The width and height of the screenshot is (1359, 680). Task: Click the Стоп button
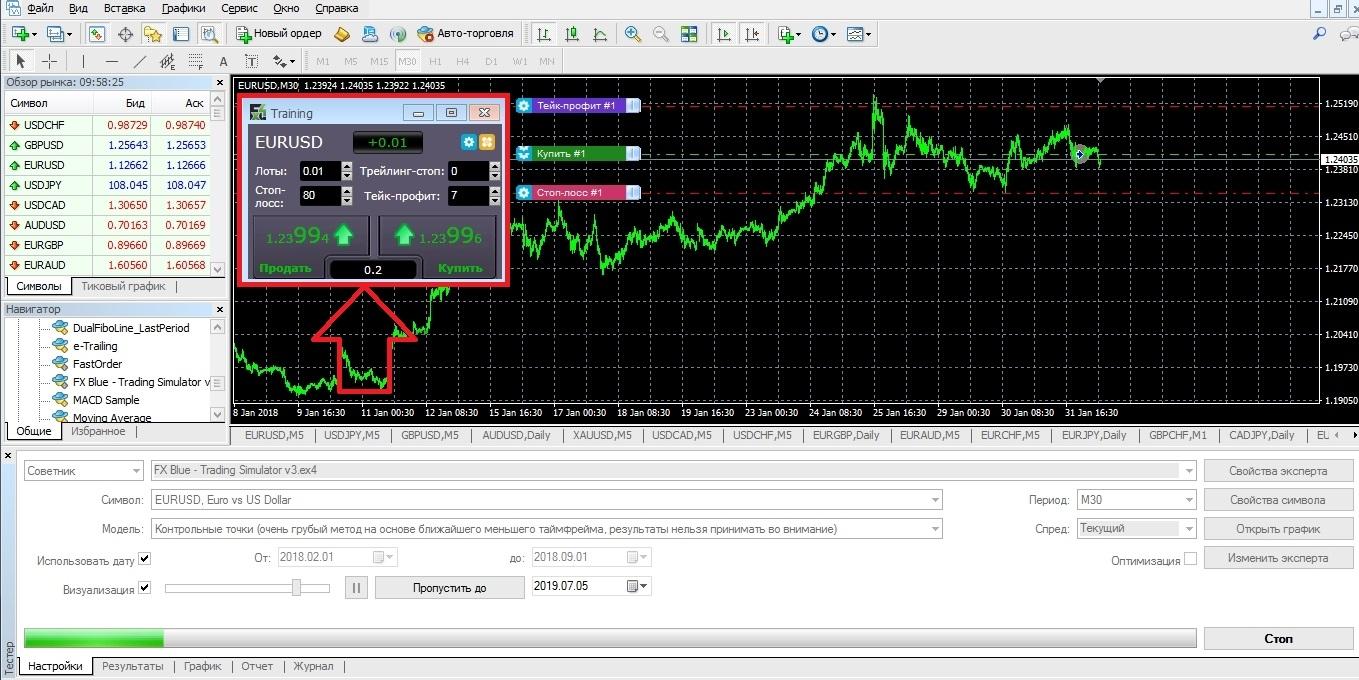click(x=1278, y=638)
